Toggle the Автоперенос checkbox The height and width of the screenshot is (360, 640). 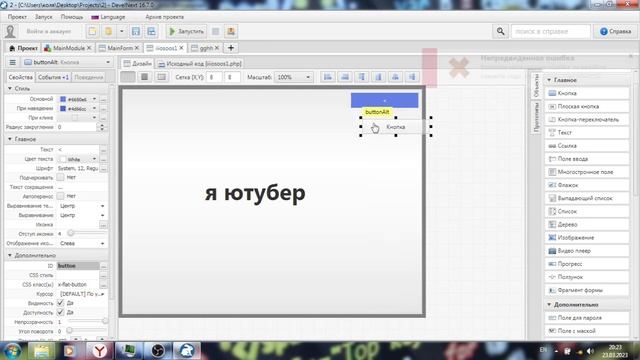[x=60, y=196]
